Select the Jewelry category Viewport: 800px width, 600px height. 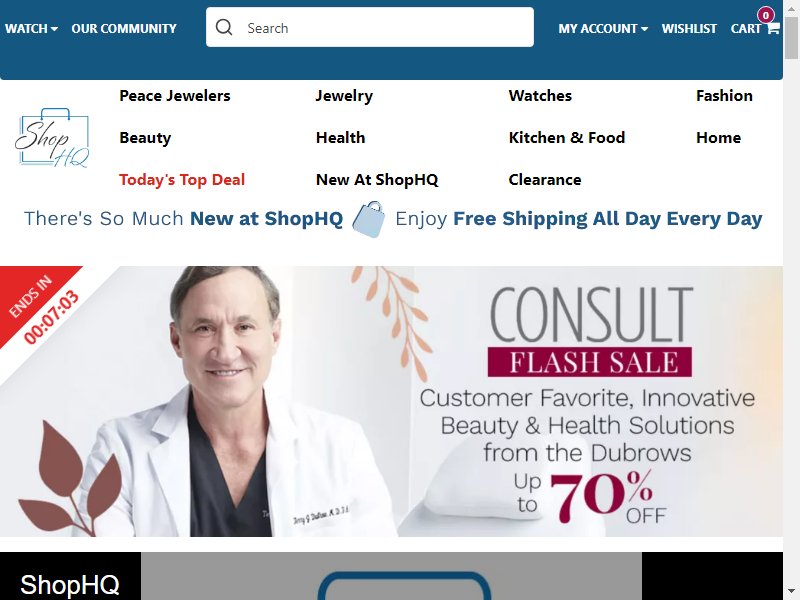point(344,95)
